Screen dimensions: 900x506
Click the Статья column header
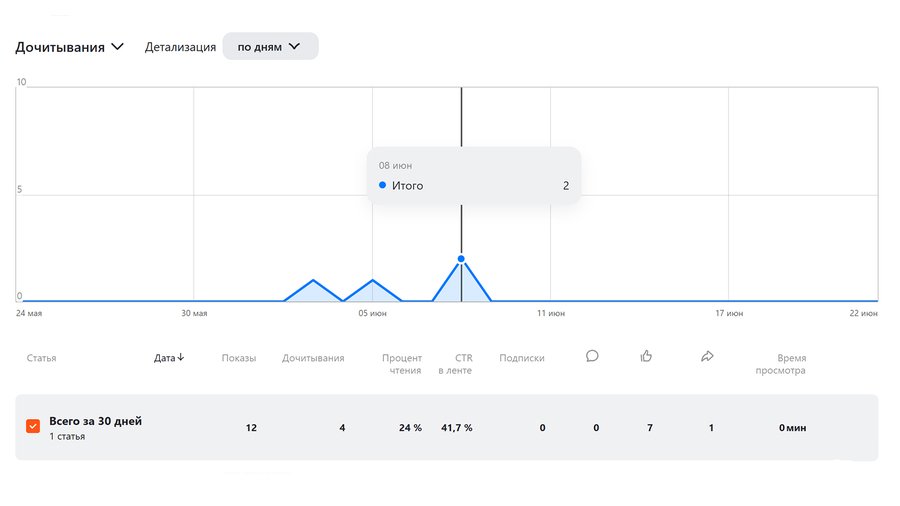tap(41, 358)
